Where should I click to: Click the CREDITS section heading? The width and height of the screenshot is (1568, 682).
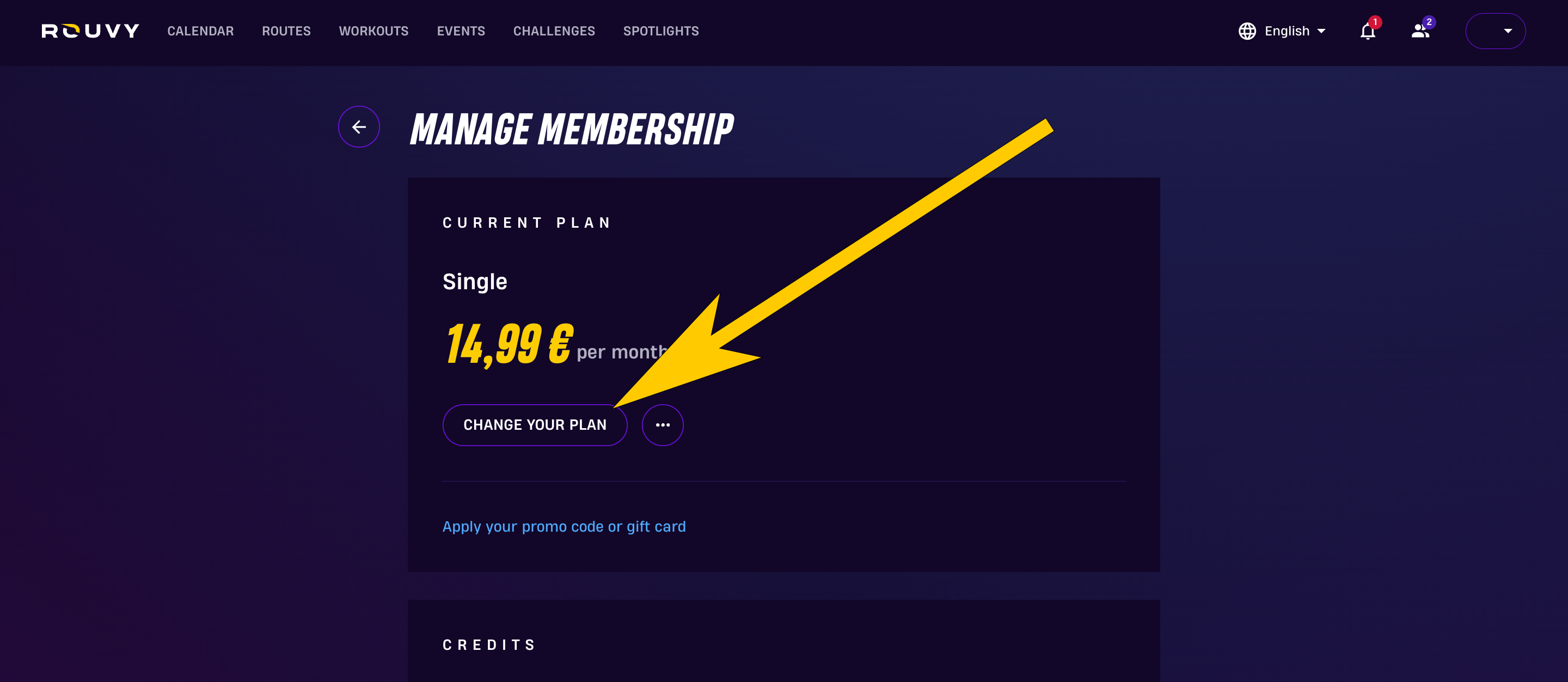(489, 645)
